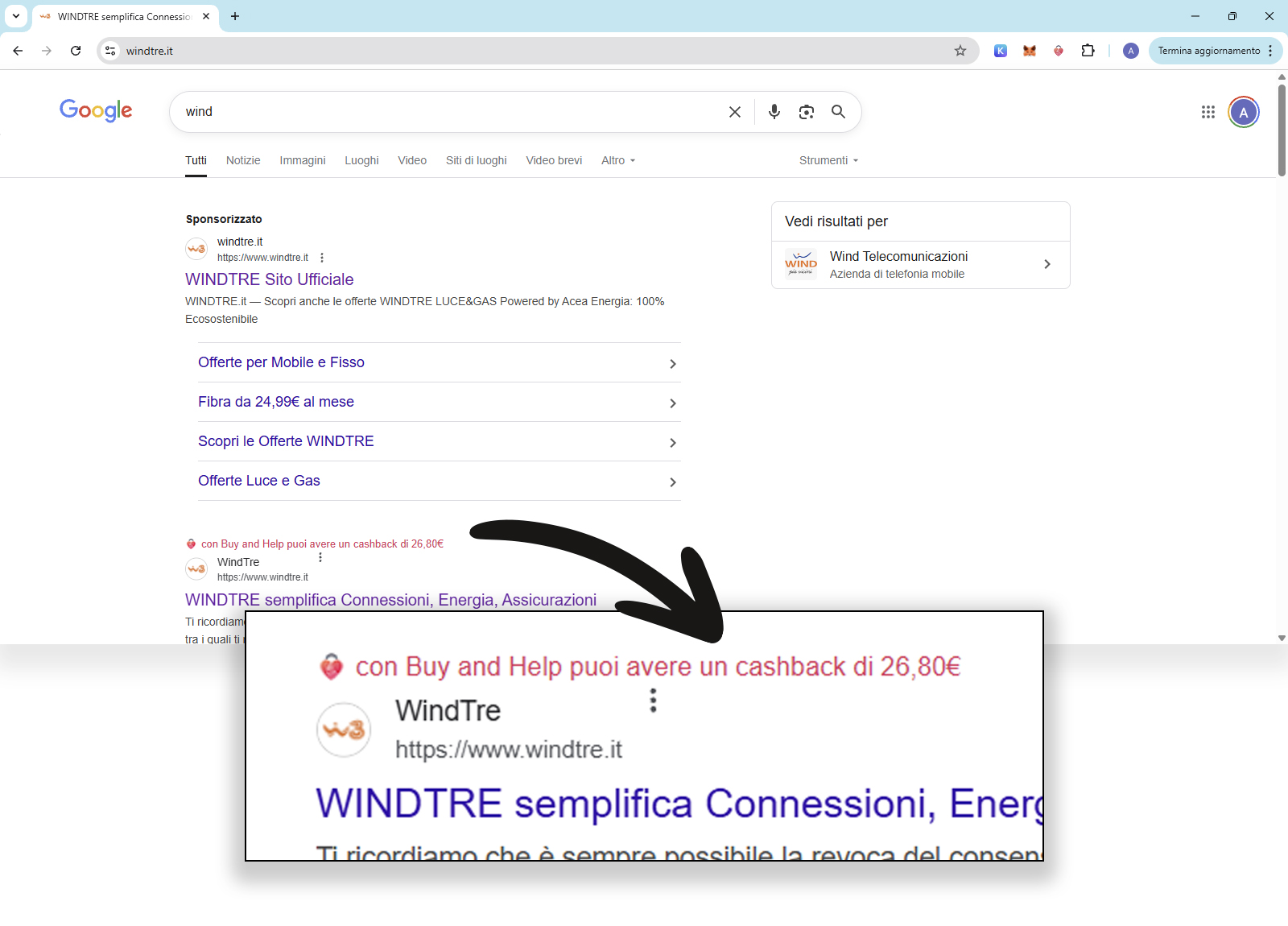Start voice search with the microphone icon
This screenshot has height=926, width=1288.
click(x=774, y=112)
